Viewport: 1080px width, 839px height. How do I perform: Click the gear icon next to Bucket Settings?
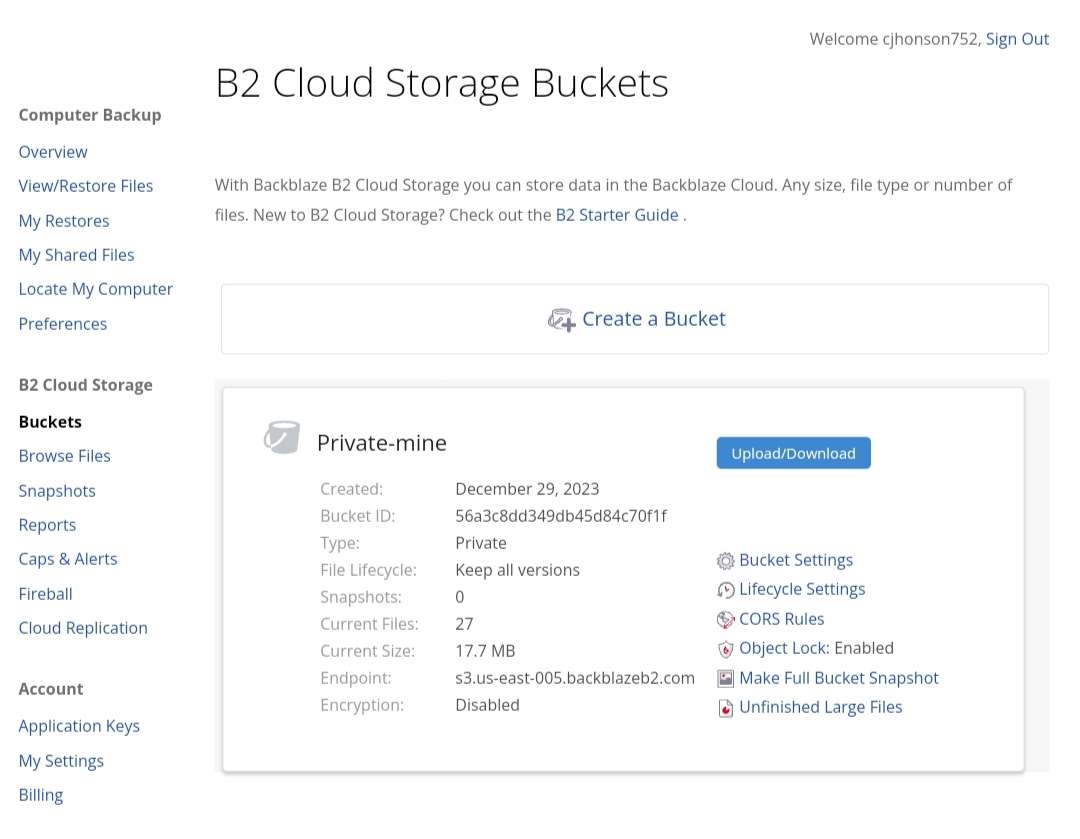pyautogui.click(x=725, y=561)
